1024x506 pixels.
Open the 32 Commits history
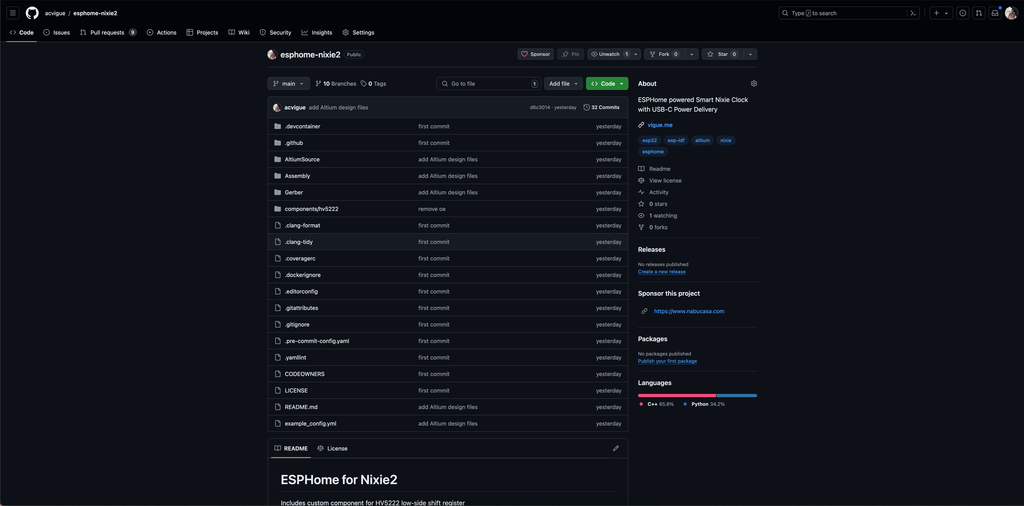601,107
